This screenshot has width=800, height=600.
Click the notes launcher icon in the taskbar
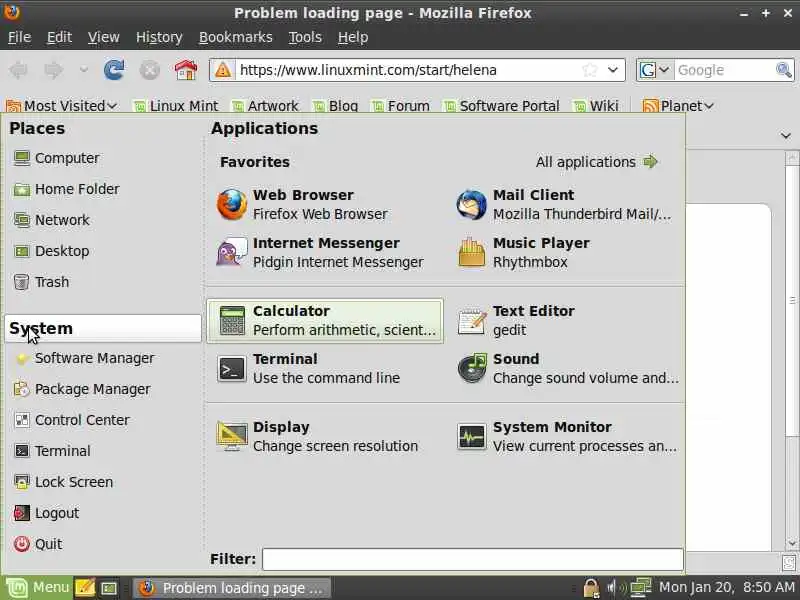85,588
